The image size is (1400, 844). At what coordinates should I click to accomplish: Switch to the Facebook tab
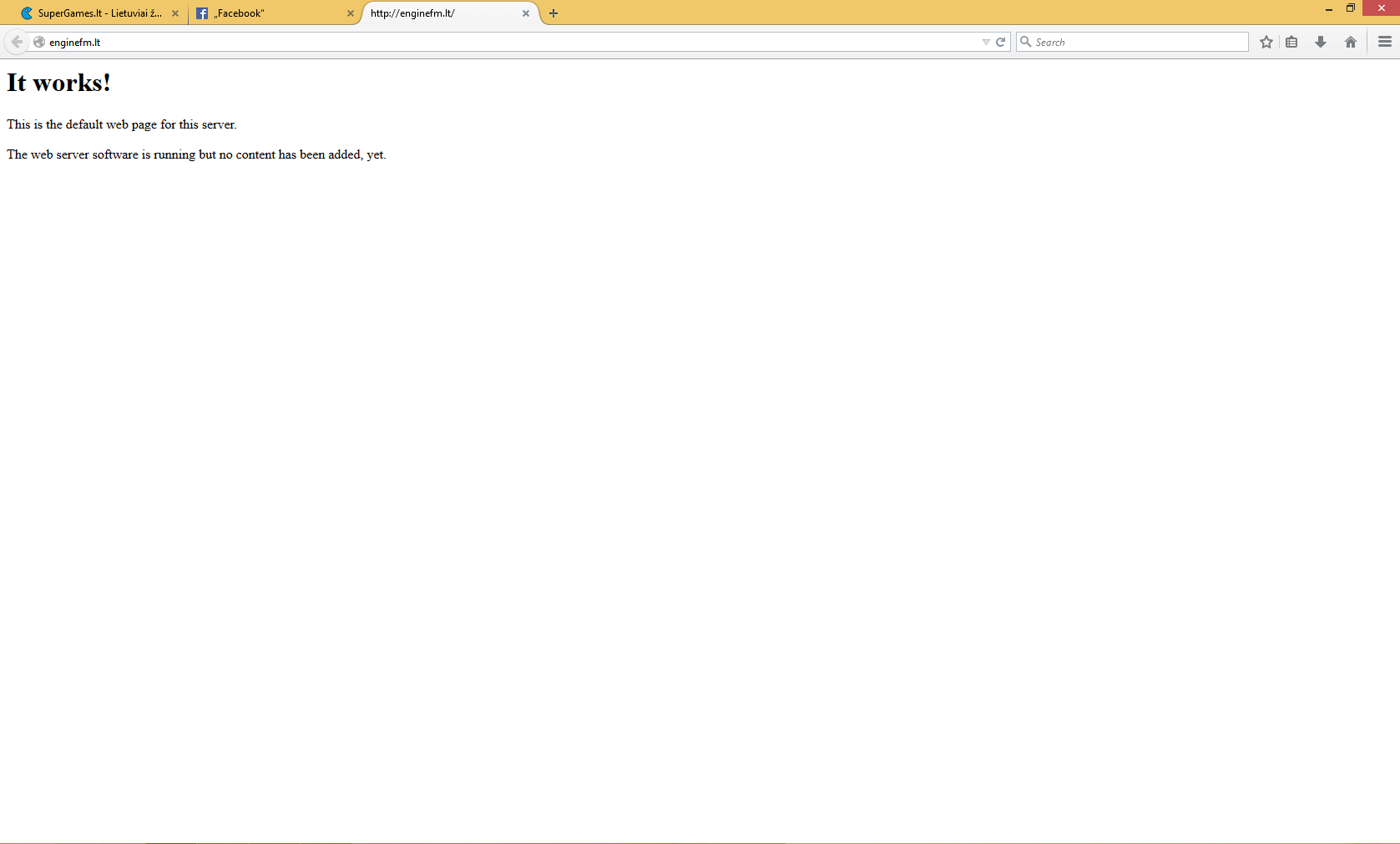[x=275, y=13]
